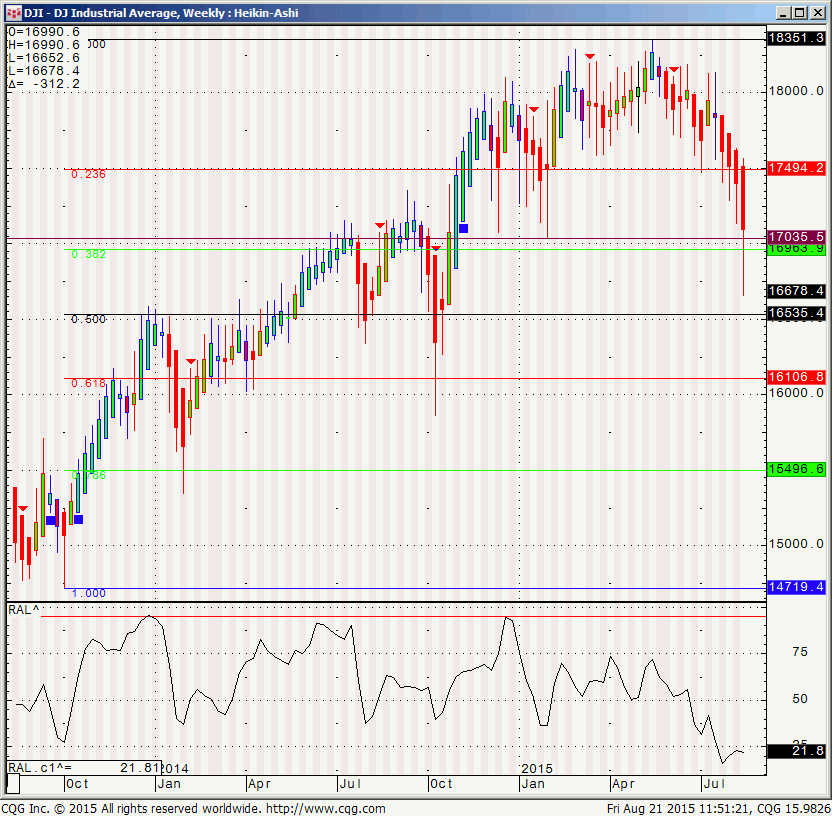Click the CQG chart window icon in title bar

coord(12,13)
